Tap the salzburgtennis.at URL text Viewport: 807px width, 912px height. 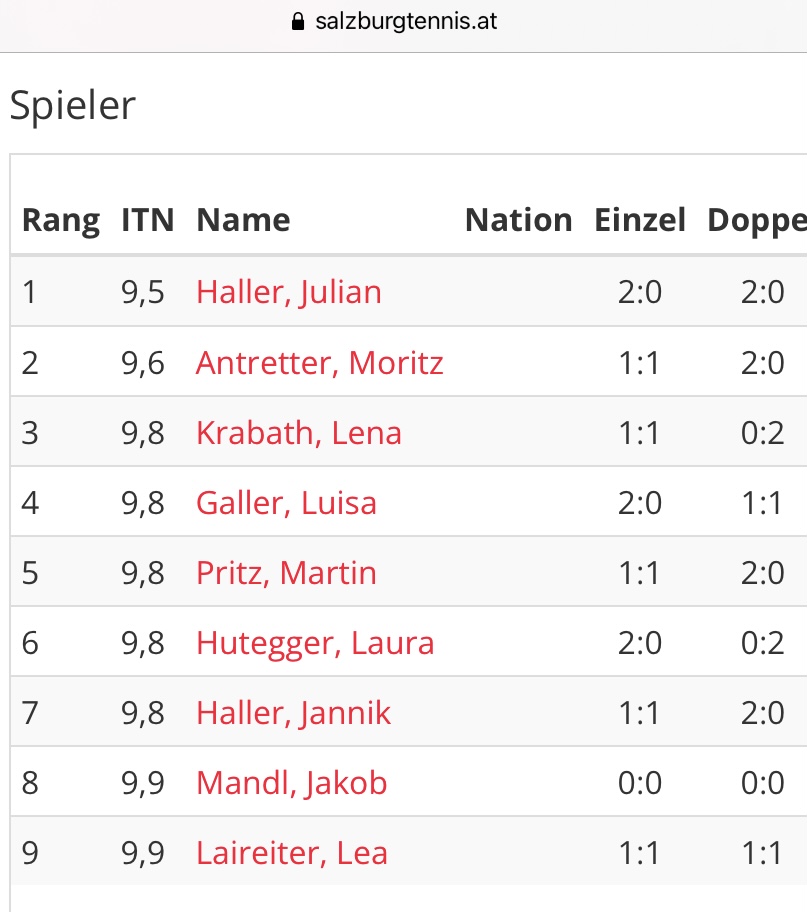406,22
